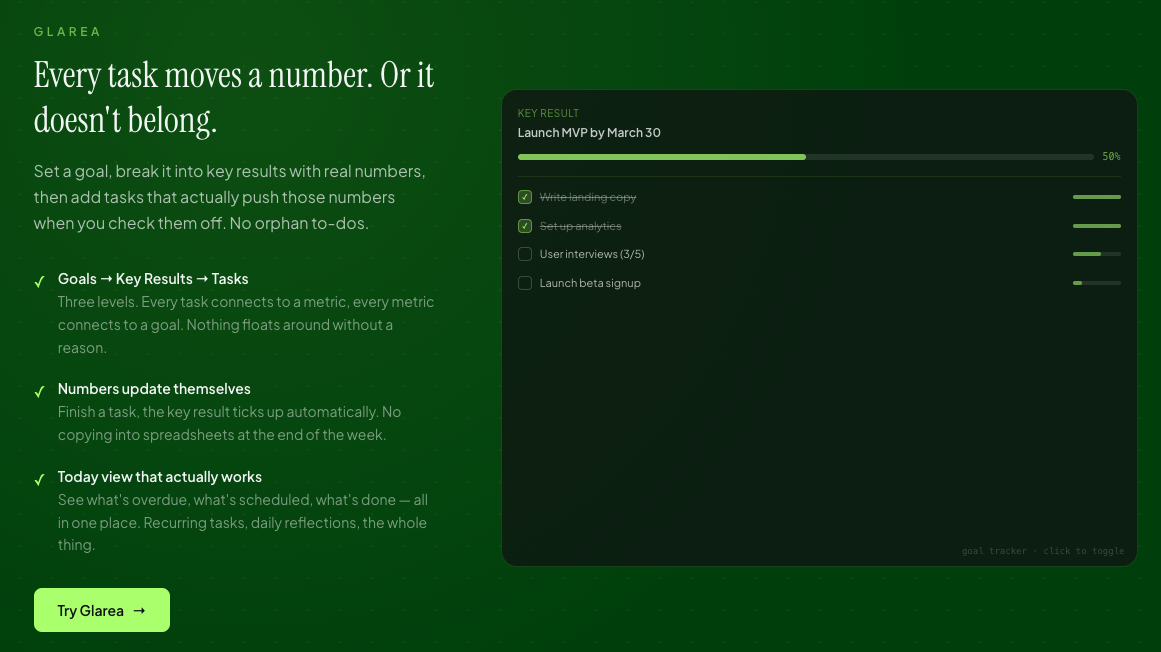This screenshot has width=1161, height=652.
Task: Click the Launch beta signup progress bar
Action: click(1097, 283)
